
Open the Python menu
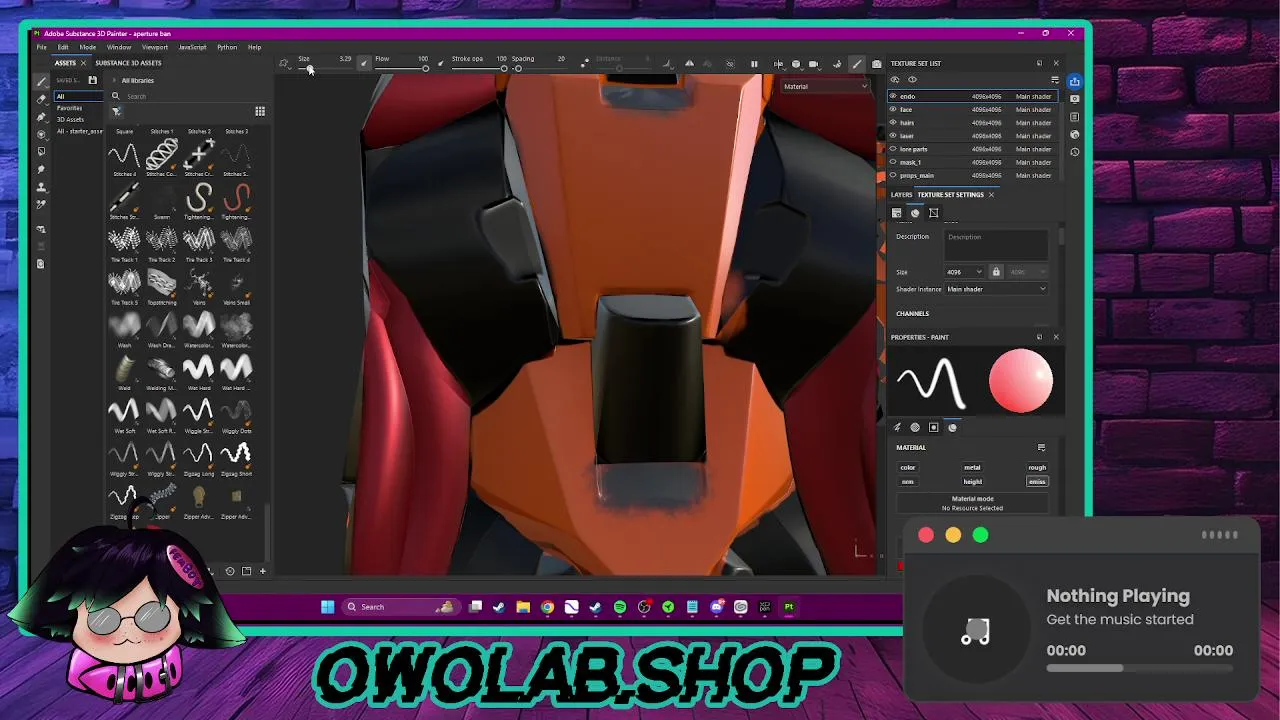227,47
